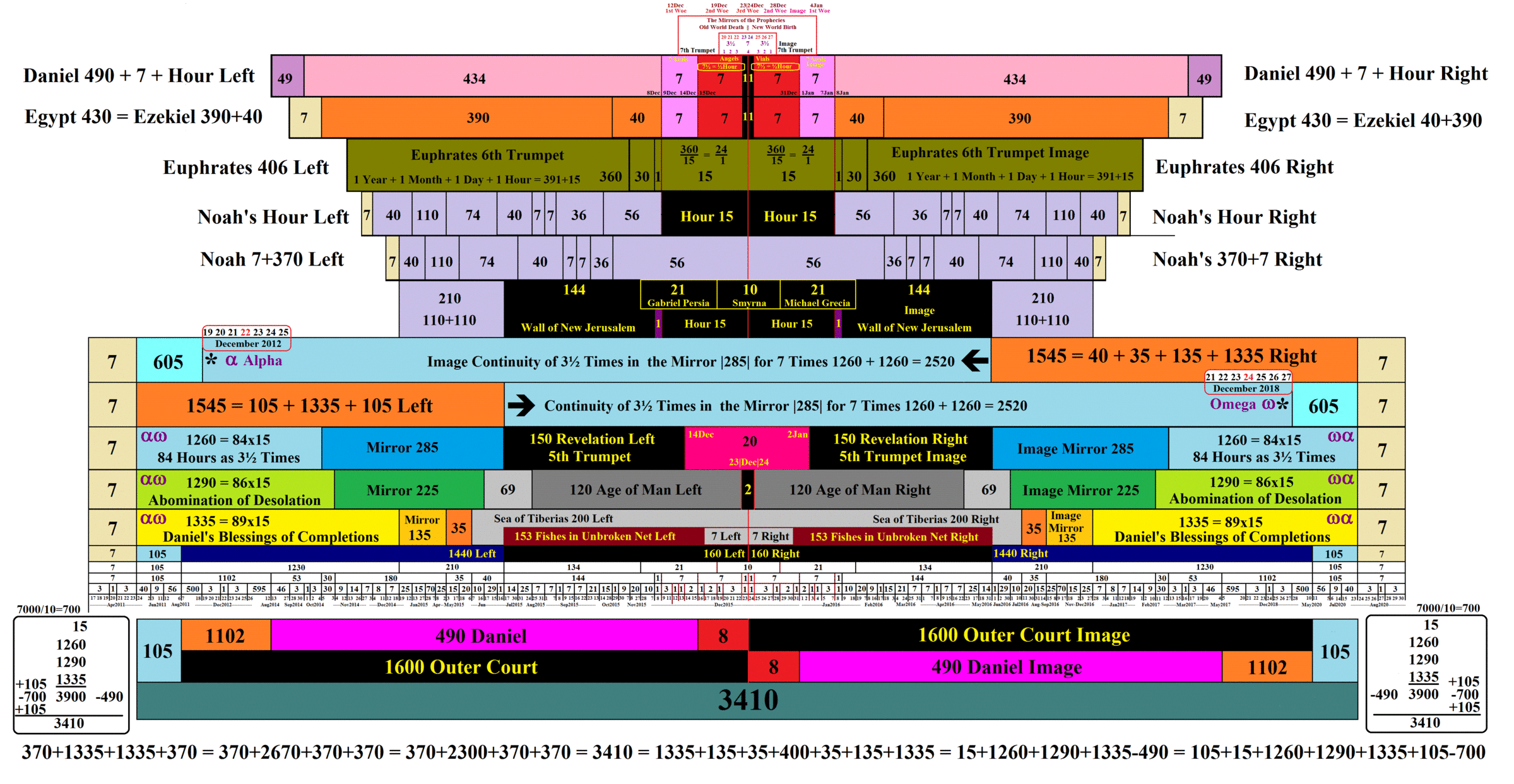Select '153 Fishes in Unbroken Net Left' bar

click(x=604, y=536)
